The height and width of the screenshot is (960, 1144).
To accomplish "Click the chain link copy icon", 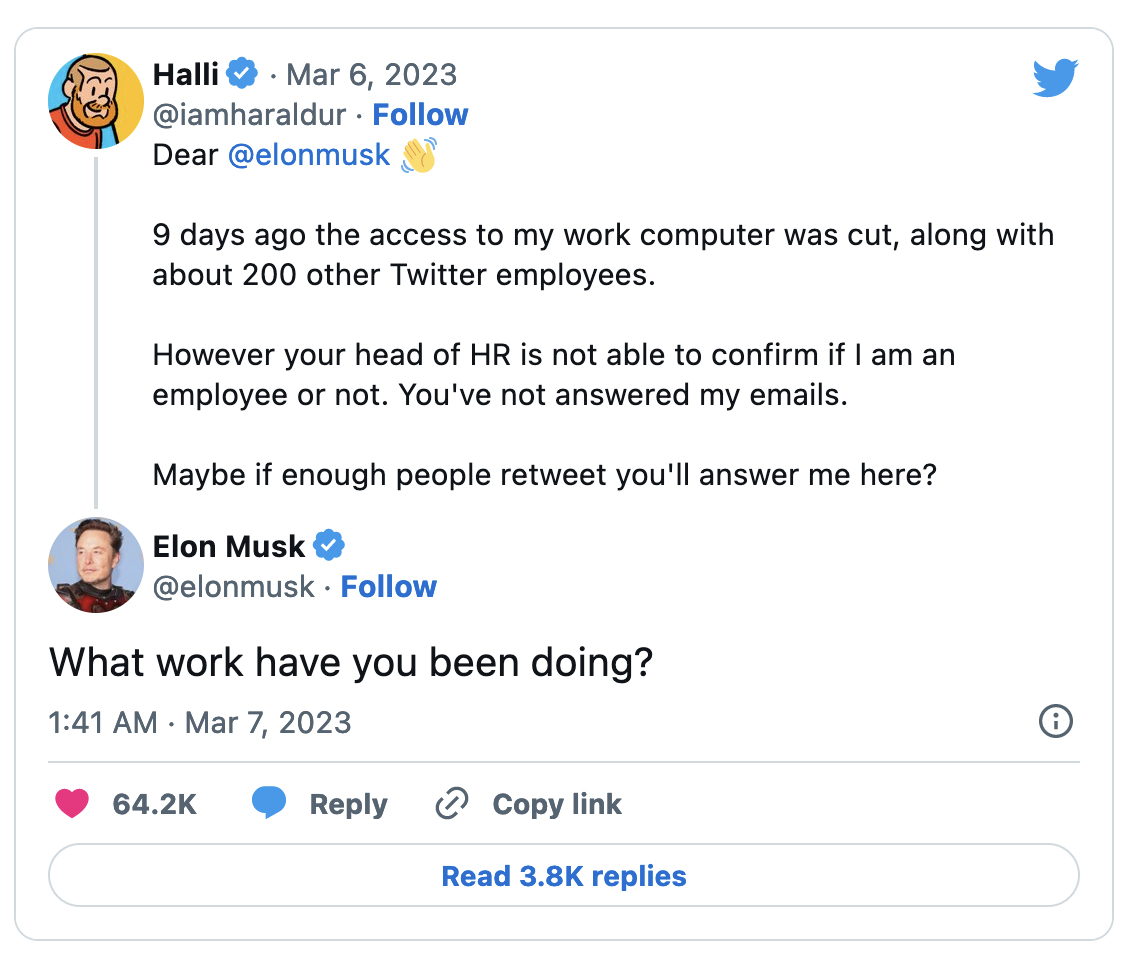I will coord(452,804).
